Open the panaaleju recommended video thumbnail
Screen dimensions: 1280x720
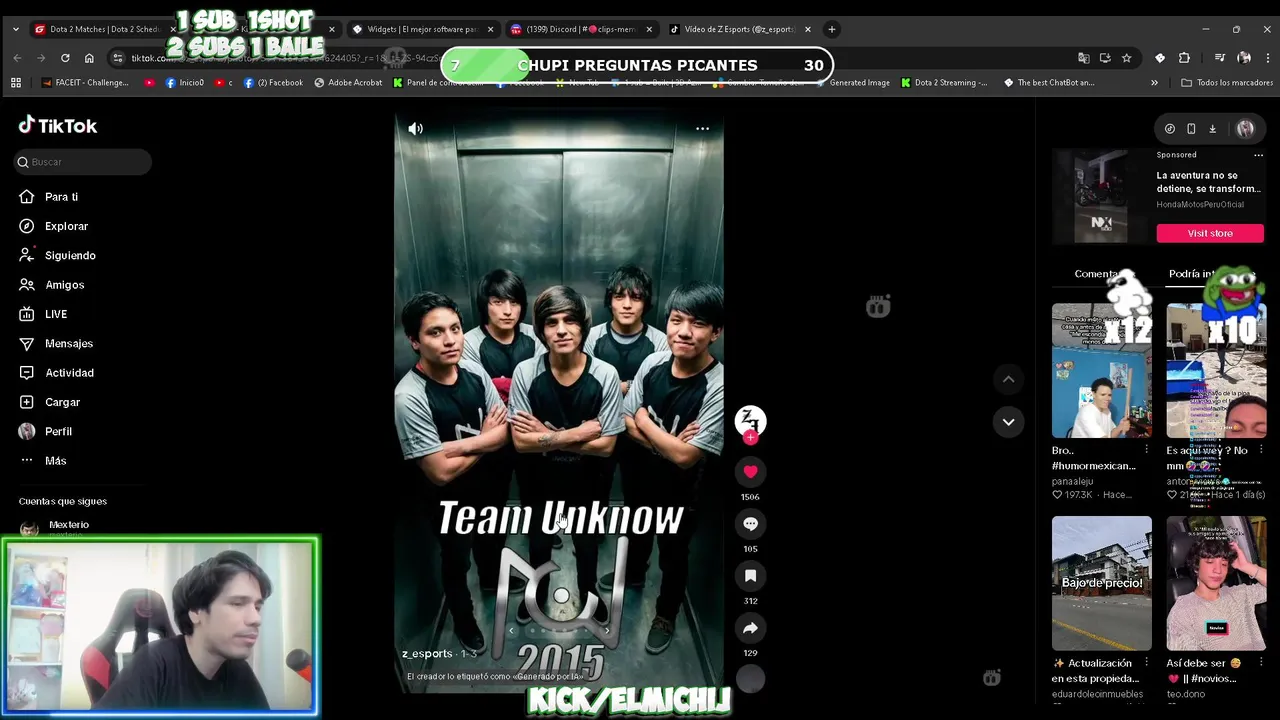[1101, 371]
